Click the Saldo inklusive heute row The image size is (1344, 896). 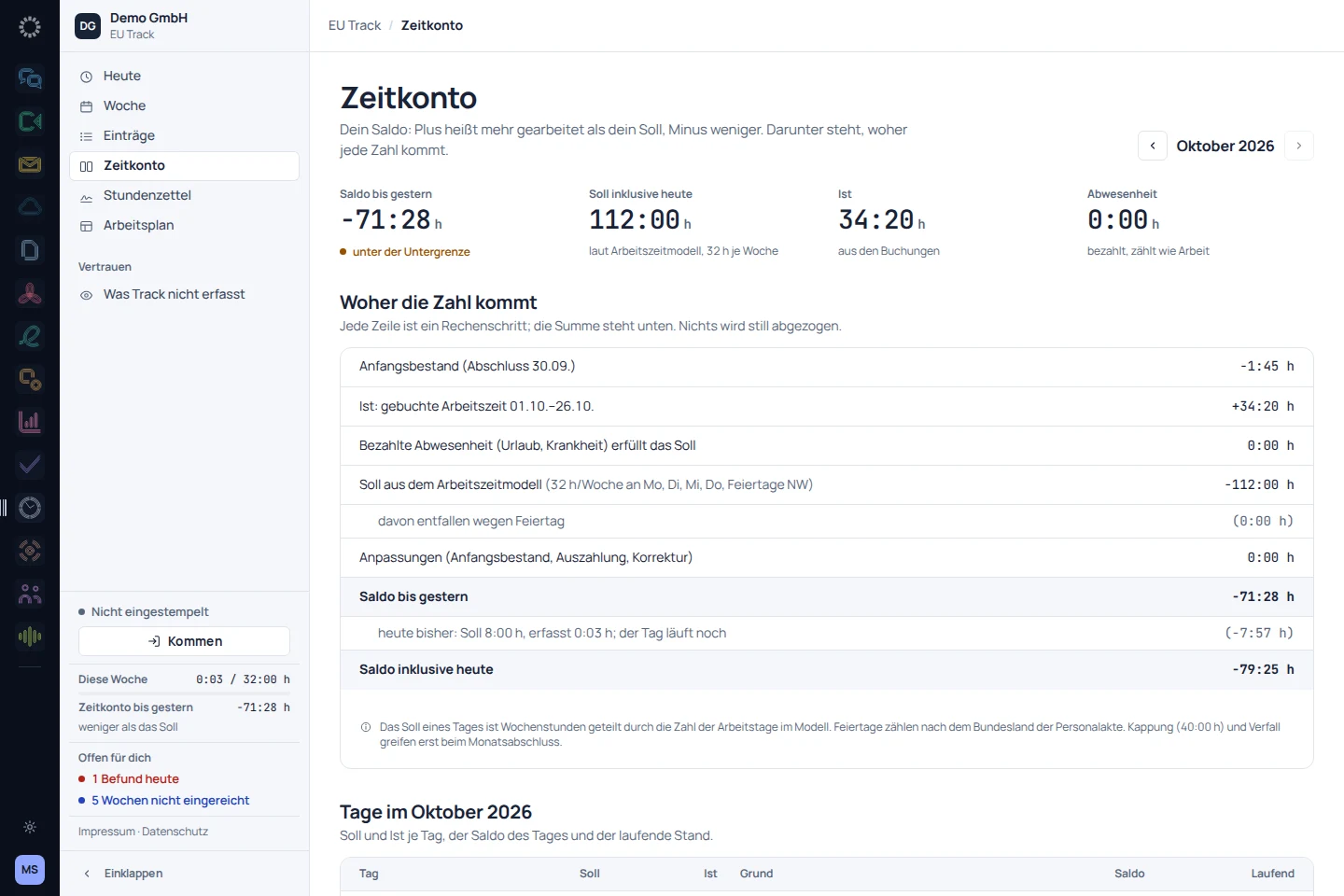[827, 670]
